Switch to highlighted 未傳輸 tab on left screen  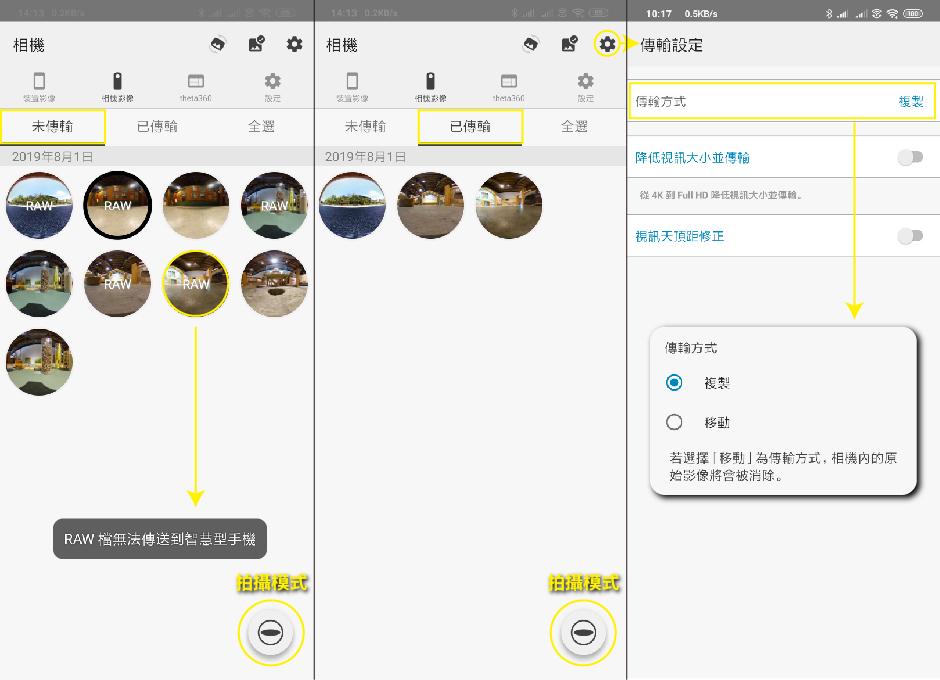pyautogui.click(x=53, y=127)
